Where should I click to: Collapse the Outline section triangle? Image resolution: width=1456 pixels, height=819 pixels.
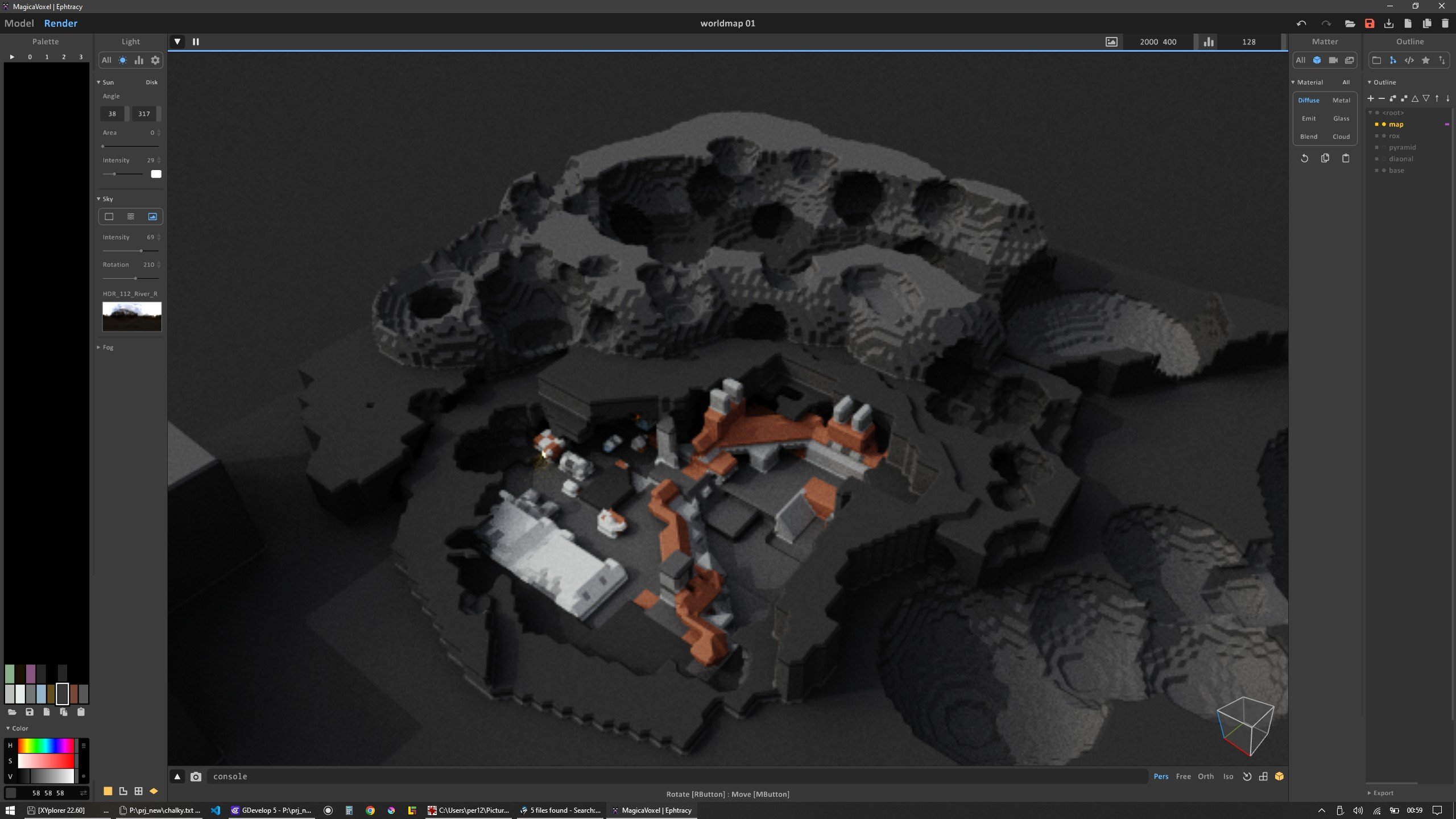tap(1369, 82)
